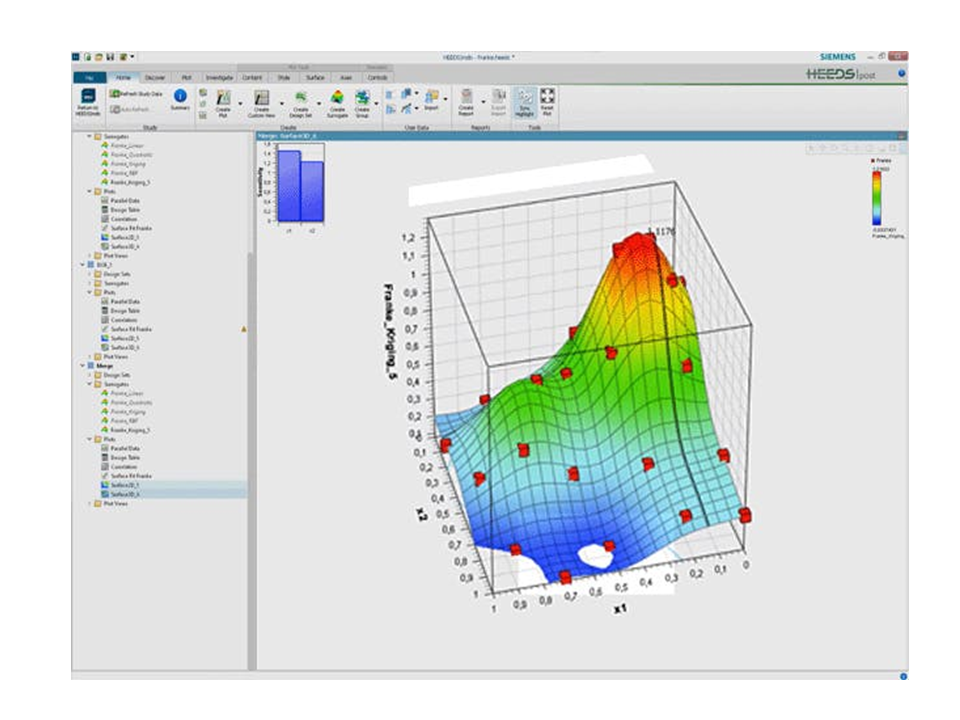Screen dimensions: 960x720
Task: Collapse the Merge study node
Action: (x=83, y=366)
